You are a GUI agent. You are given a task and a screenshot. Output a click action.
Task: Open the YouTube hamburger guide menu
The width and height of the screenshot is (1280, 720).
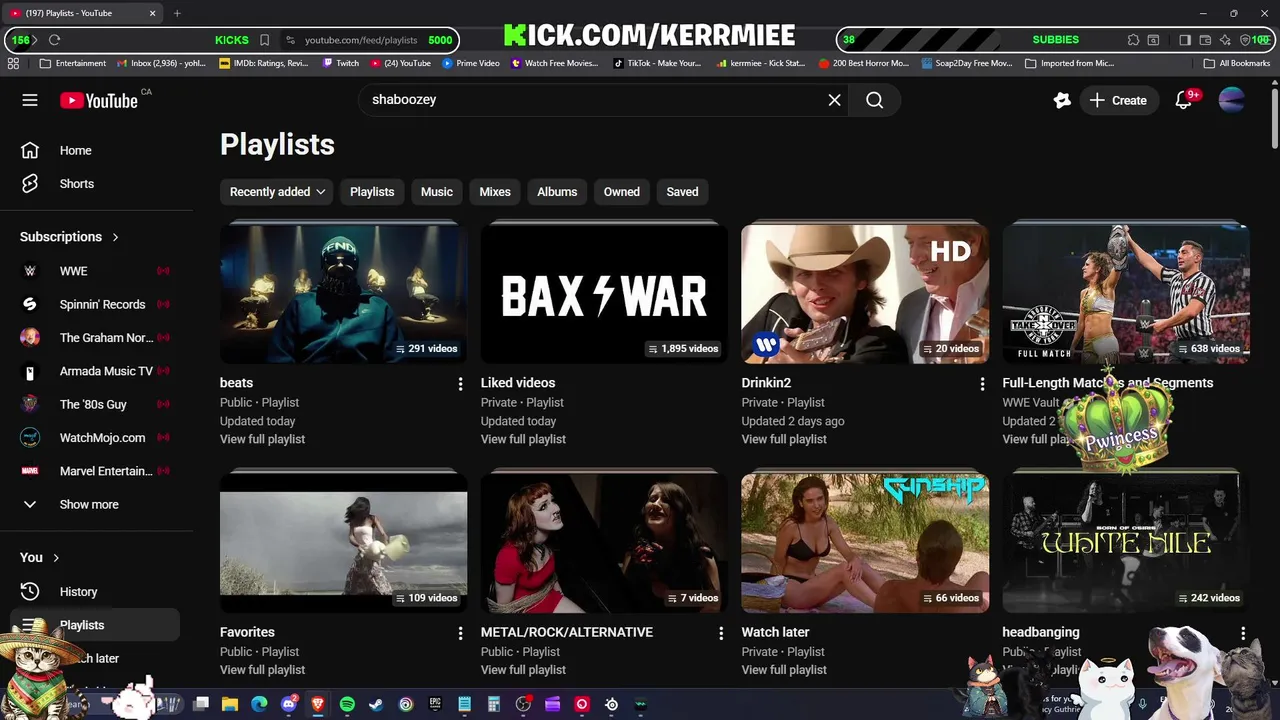point(30,100)
